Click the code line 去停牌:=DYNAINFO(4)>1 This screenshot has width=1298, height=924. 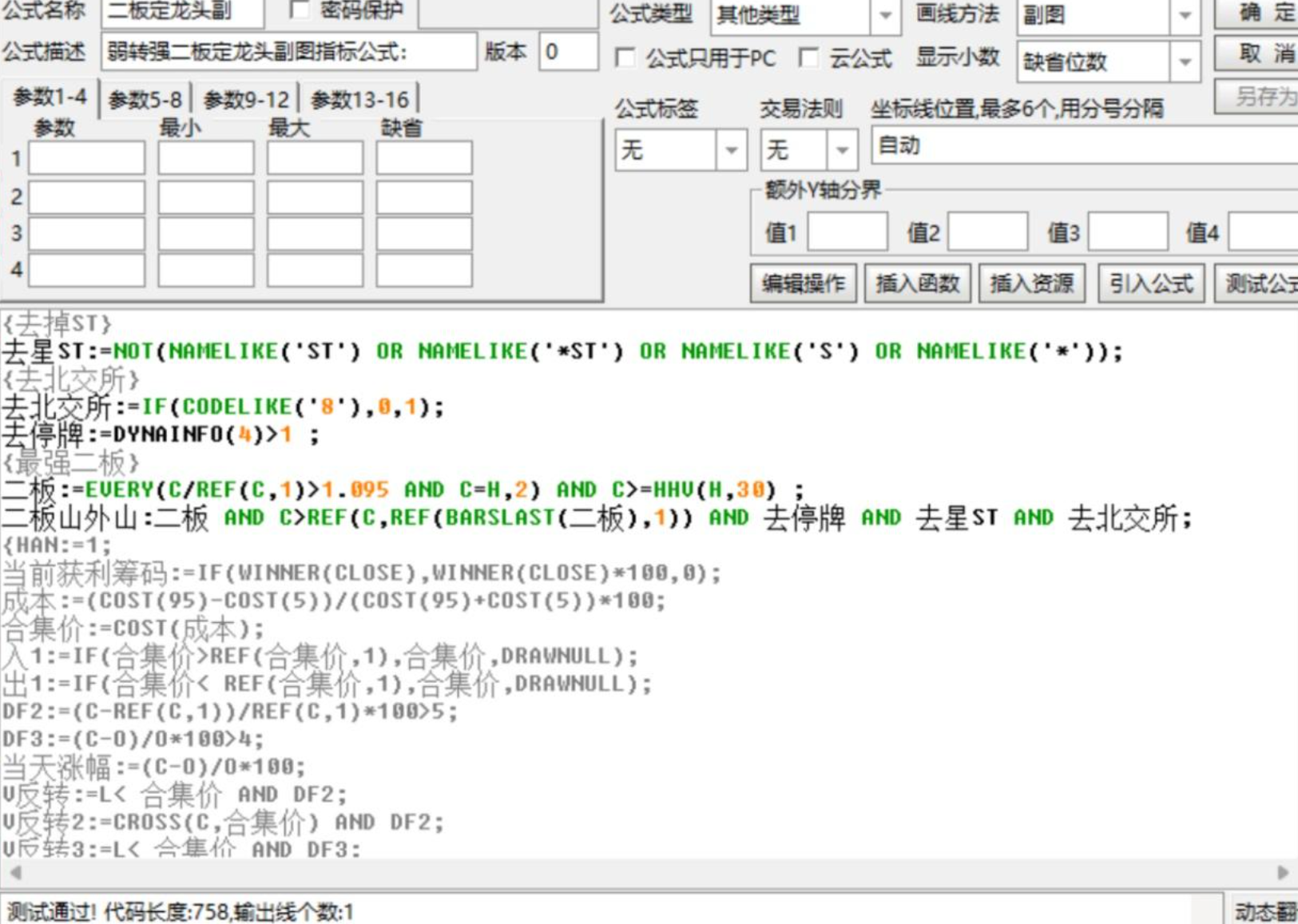161,435
